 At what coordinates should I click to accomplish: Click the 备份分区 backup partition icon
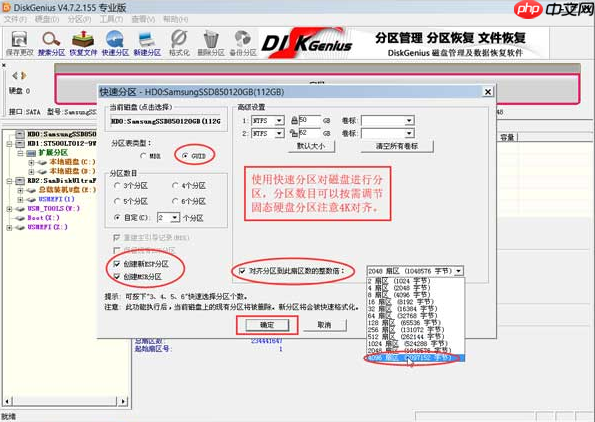click(243, 43)
